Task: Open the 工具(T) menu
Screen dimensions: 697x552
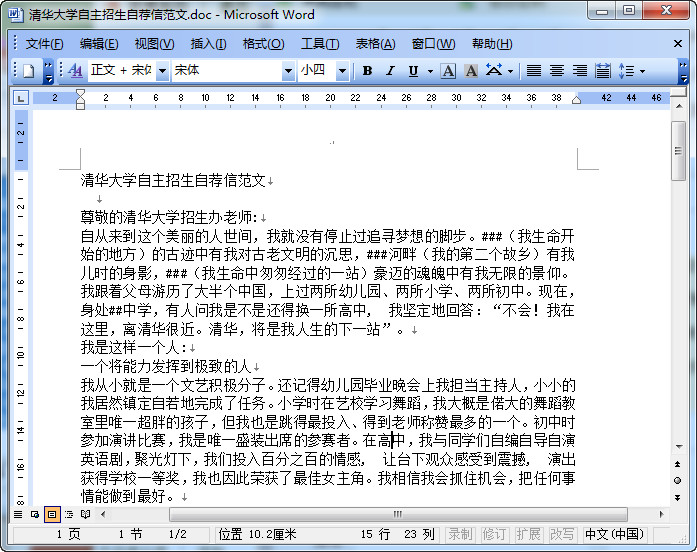Action: [x=320, y=44]
